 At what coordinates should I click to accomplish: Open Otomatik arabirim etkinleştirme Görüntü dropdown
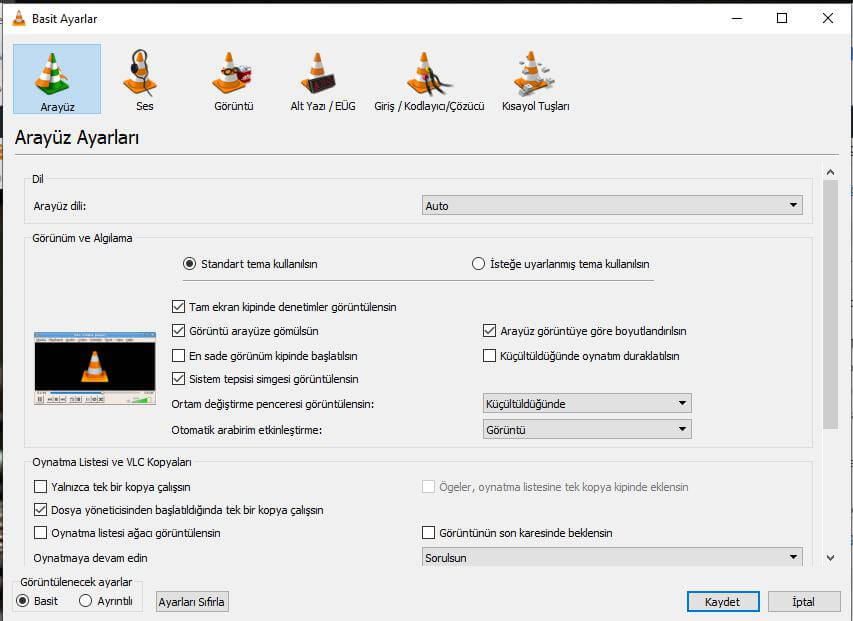(x=587, y=430)
